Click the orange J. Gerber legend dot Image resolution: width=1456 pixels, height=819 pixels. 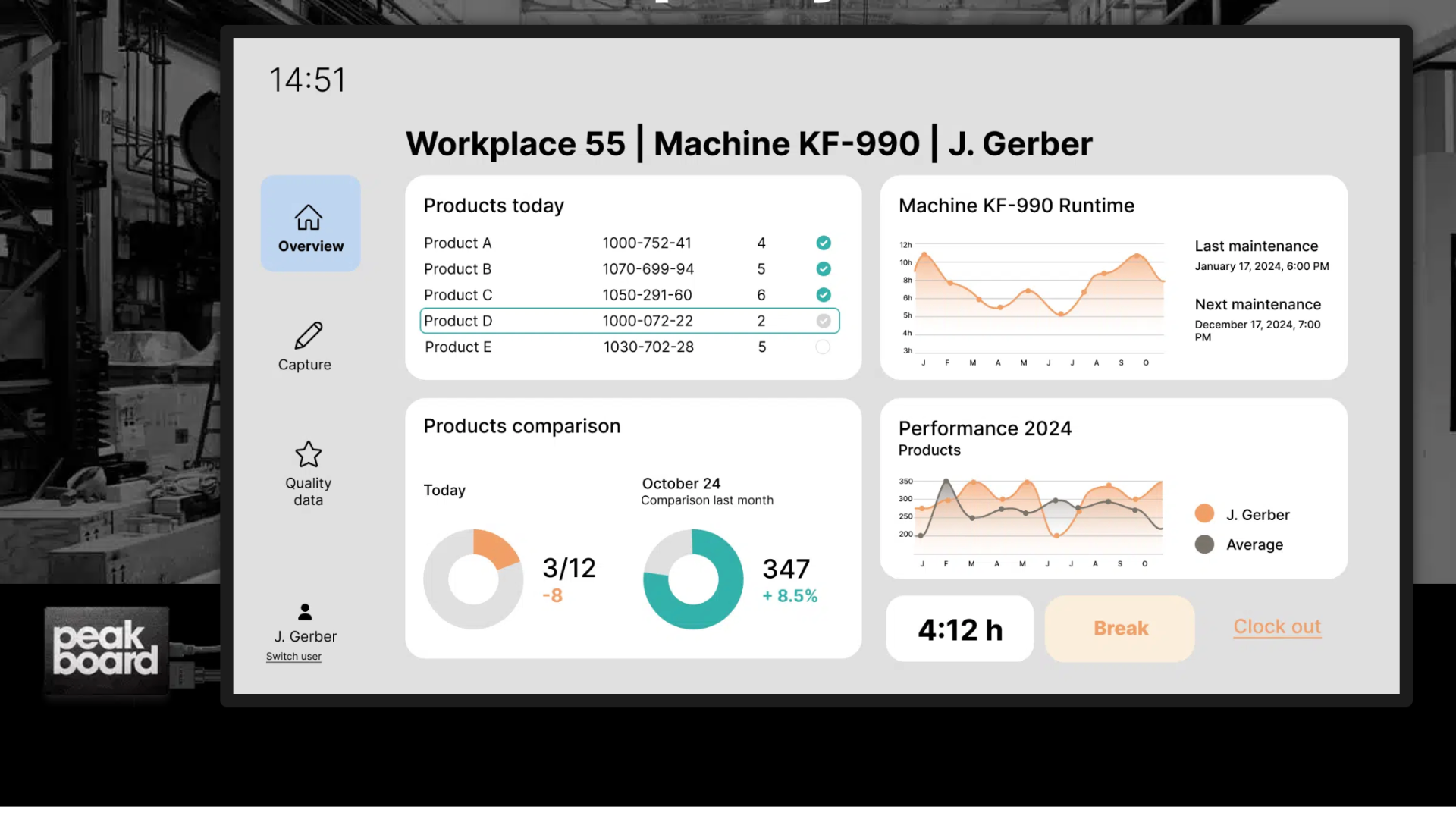tap(1204, 514)
